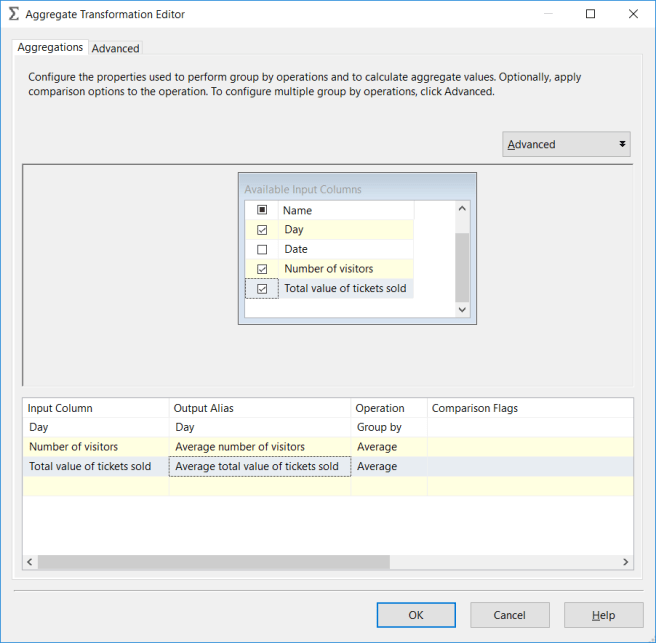This screenshot has height=643, width=656.
Task: Open the Group by operation cell
Action: click(x=389, y=427)
